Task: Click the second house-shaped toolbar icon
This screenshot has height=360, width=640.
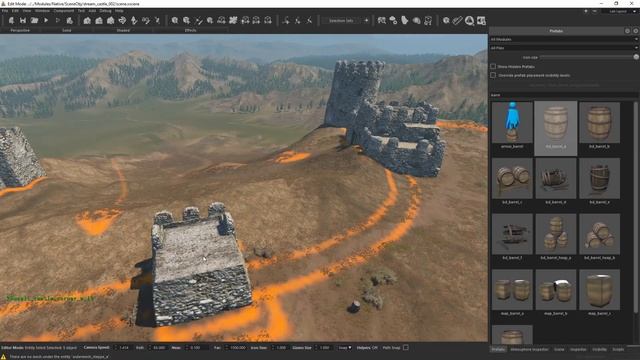Action: tap(99, 20)
